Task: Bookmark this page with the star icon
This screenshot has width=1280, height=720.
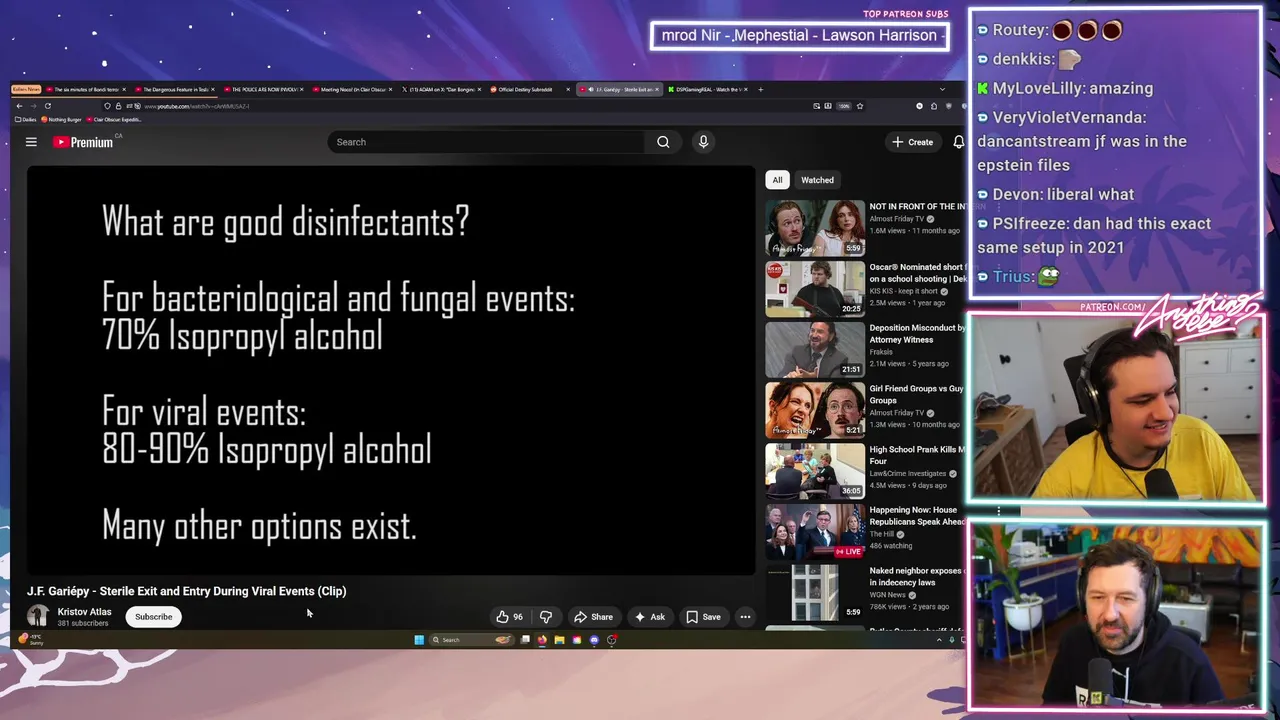Action: click(x=860, y=106)
